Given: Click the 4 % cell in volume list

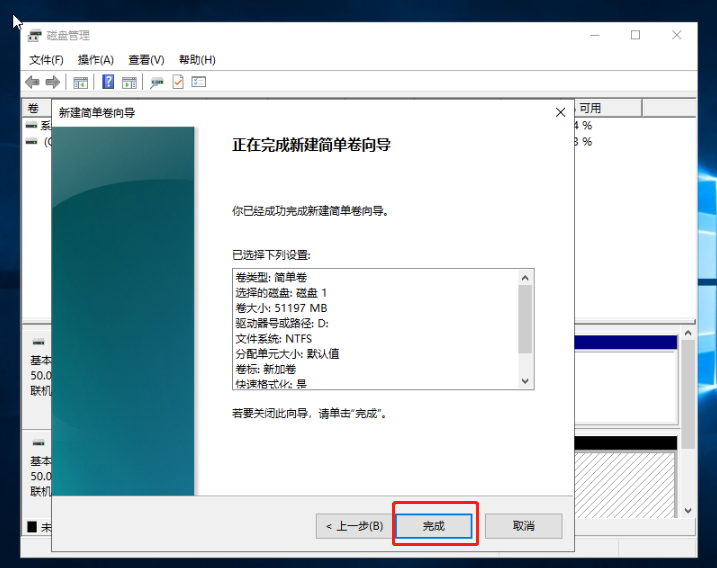Looking at the screenshot, I should (583, 125).
